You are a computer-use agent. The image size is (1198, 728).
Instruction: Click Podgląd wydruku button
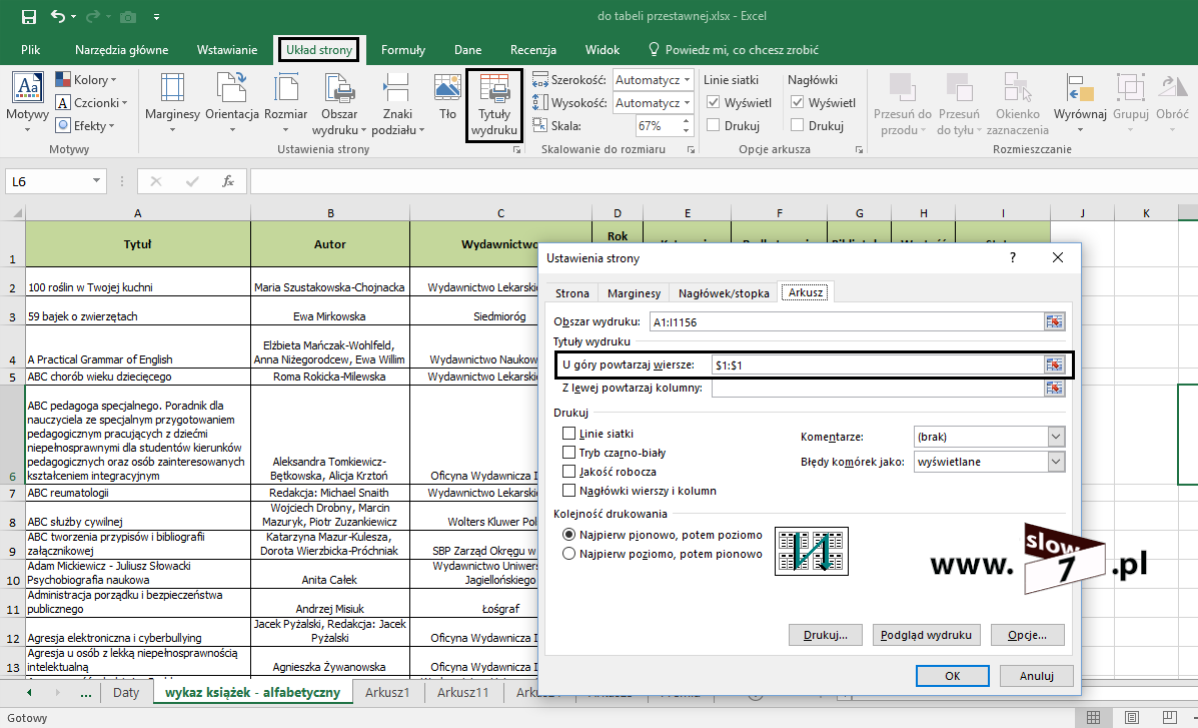926,635
